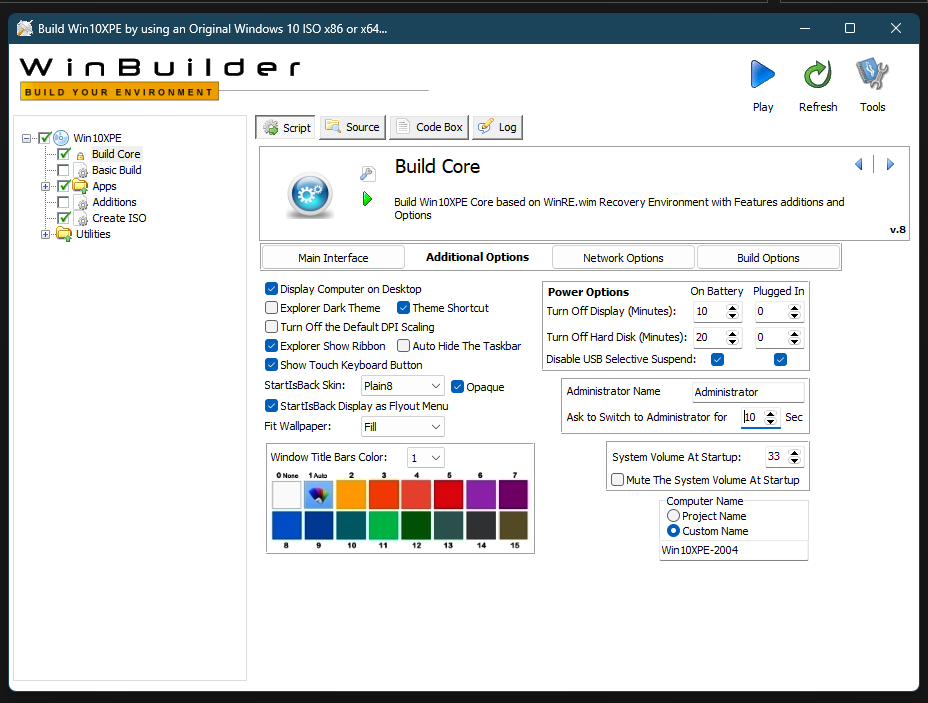Adjust Turn Off Hard Disk On Battery stepper
The height and width of the screenshot is (703, 928).
pos(733,337)
